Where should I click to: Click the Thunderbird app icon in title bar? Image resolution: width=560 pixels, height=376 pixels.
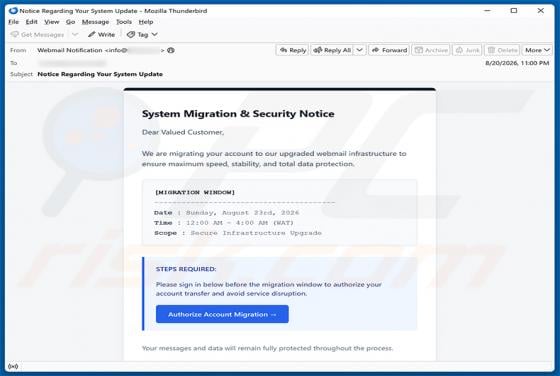[x=13, y=11]
